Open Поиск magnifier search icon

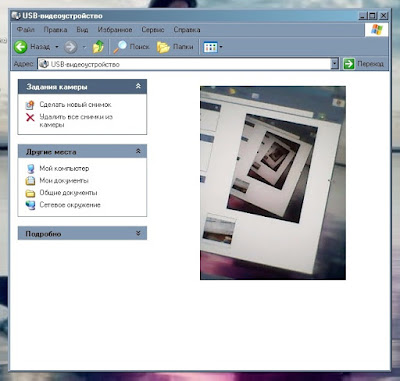(120, 47)
